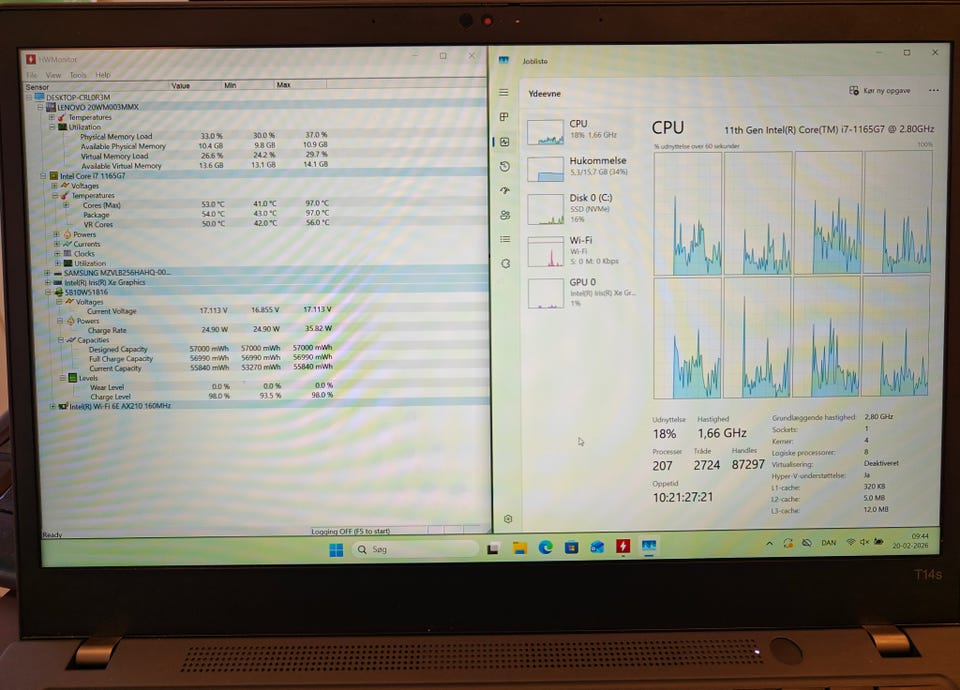This screenshot has width=960, height=690.
Task: Open File Explorer from the taskbar
Action: [520, 548]
